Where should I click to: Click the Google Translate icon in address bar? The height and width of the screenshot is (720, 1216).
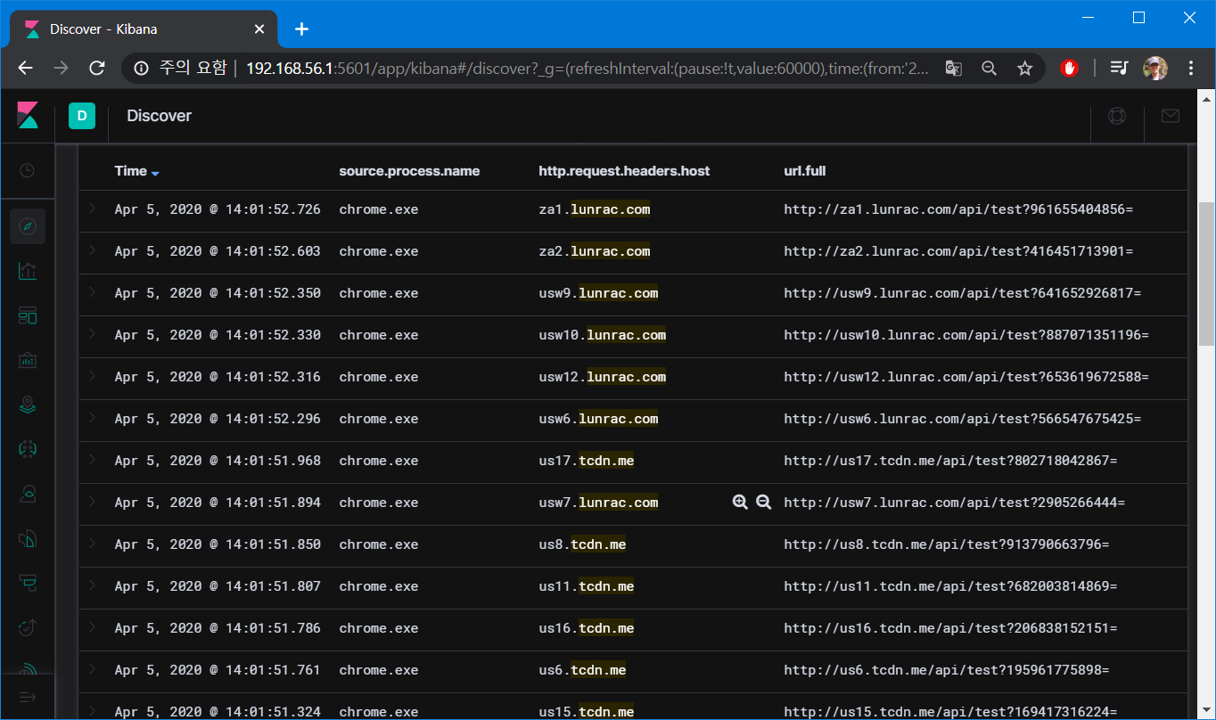click(x=953, y=68)
